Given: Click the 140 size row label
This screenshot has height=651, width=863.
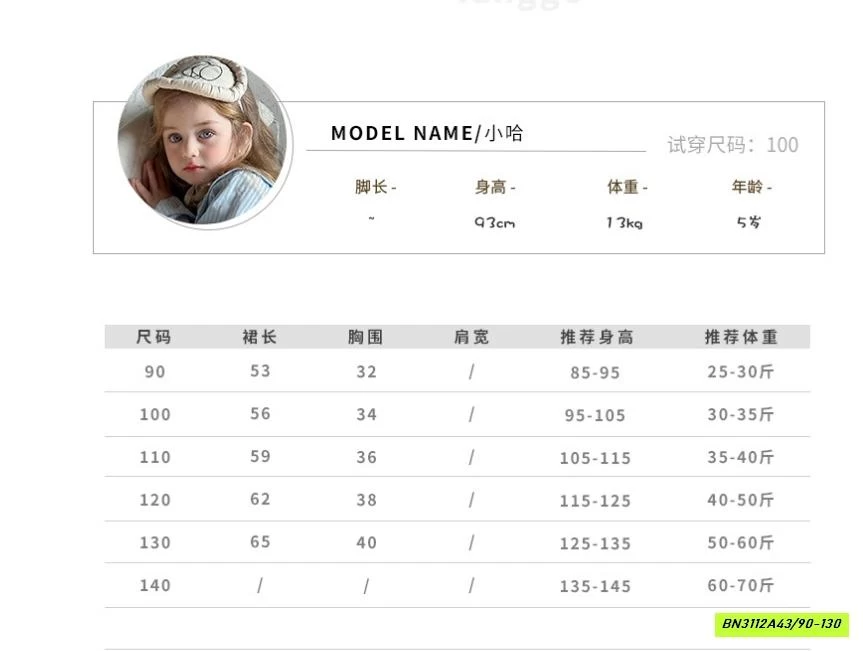Looking at the screenshot, I should [x=155, y=586].
